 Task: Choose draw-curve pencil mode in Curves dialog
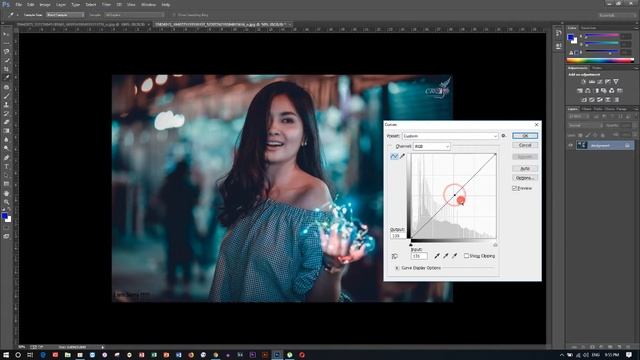[x=402, y=156]
